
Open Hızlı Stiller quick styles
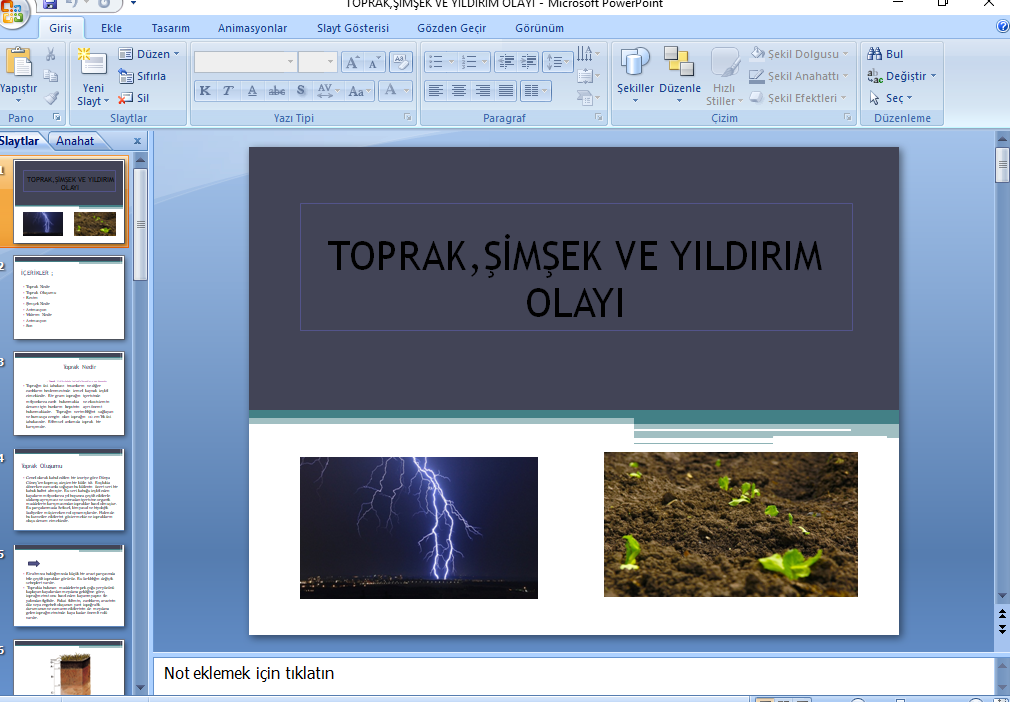(724, 76)
